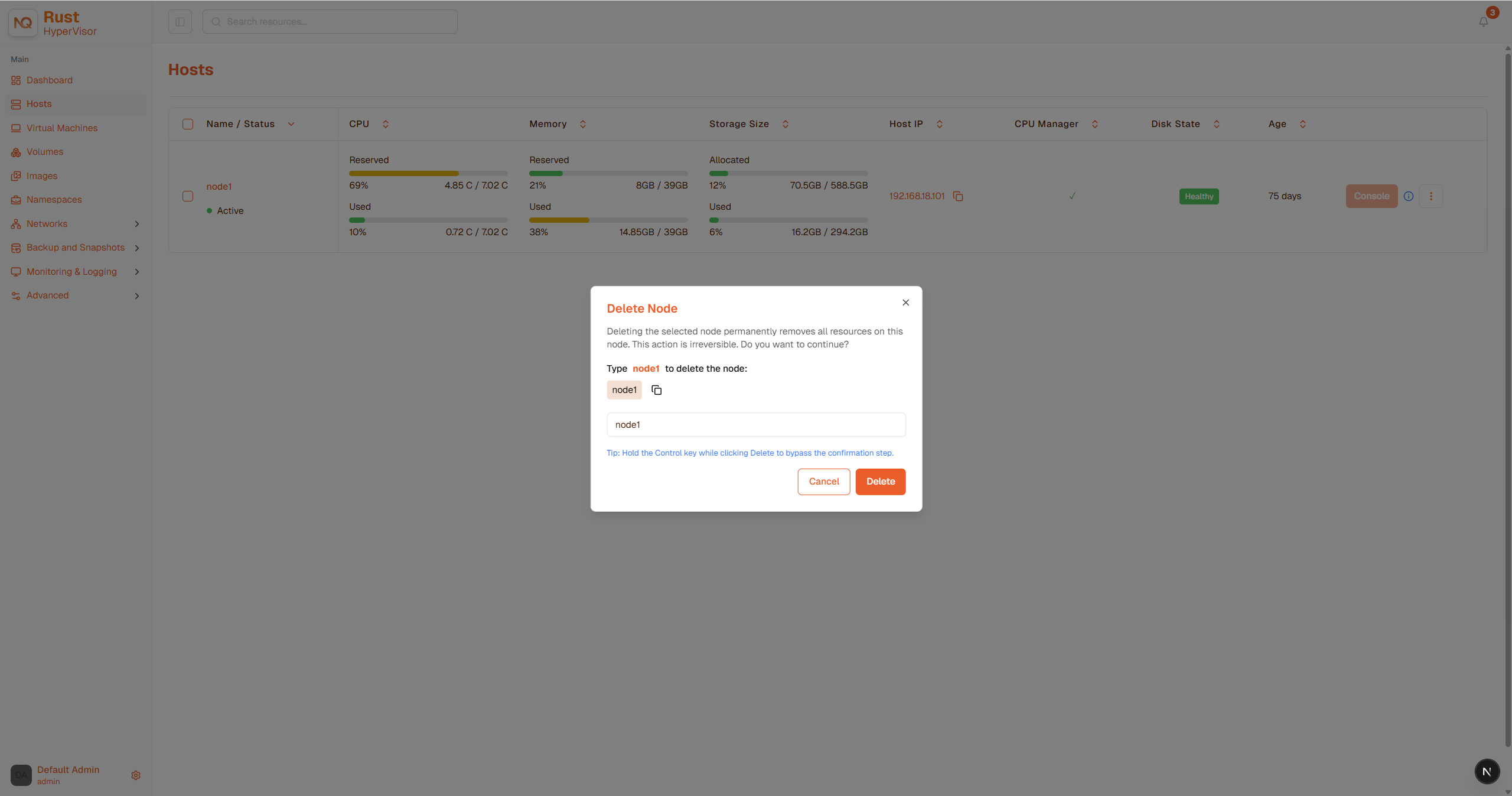
Task: Open the settings gear for Default Admin
Action: (136, 775)
